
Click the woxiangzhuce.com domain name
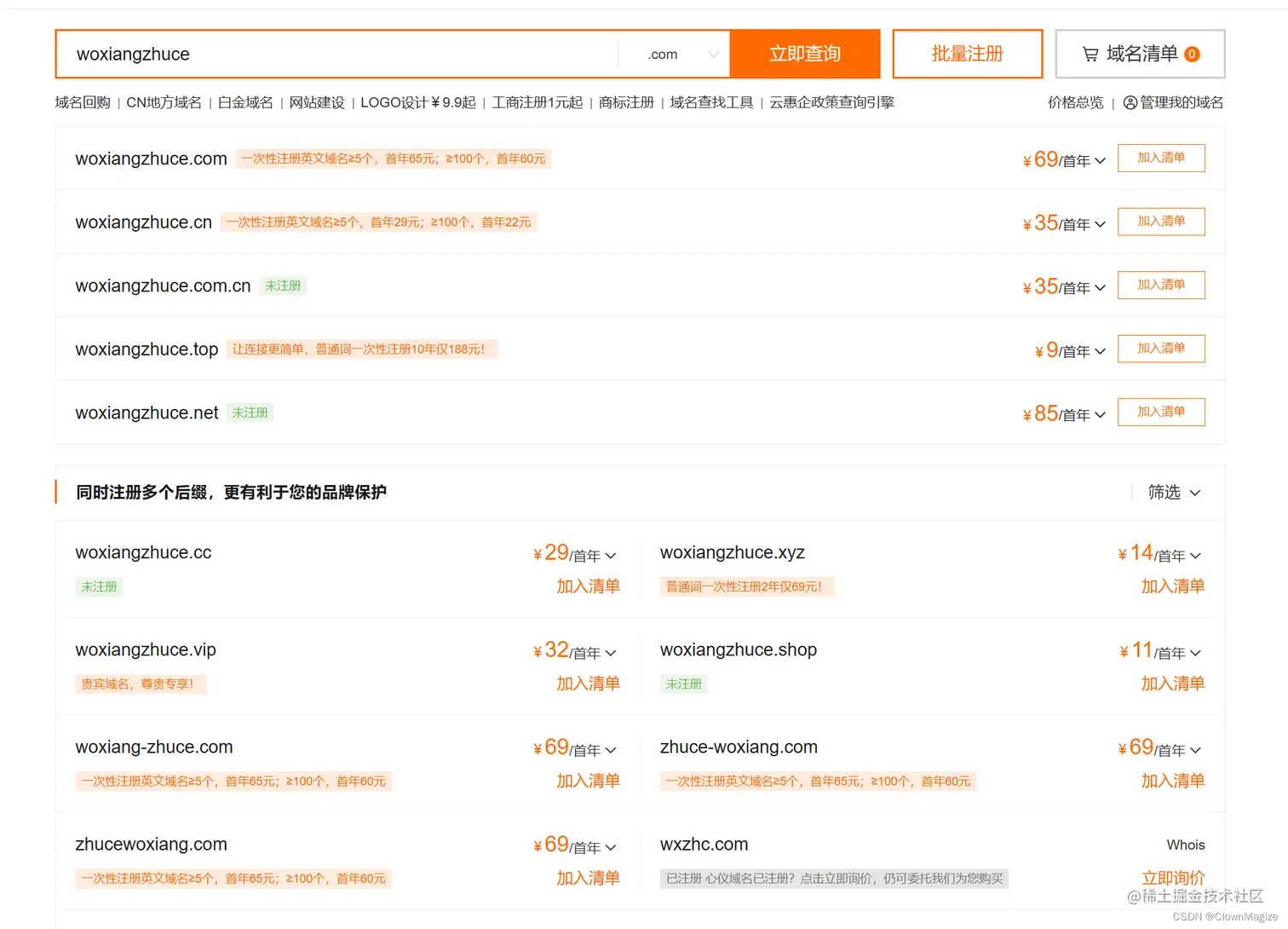click(151, 159)
